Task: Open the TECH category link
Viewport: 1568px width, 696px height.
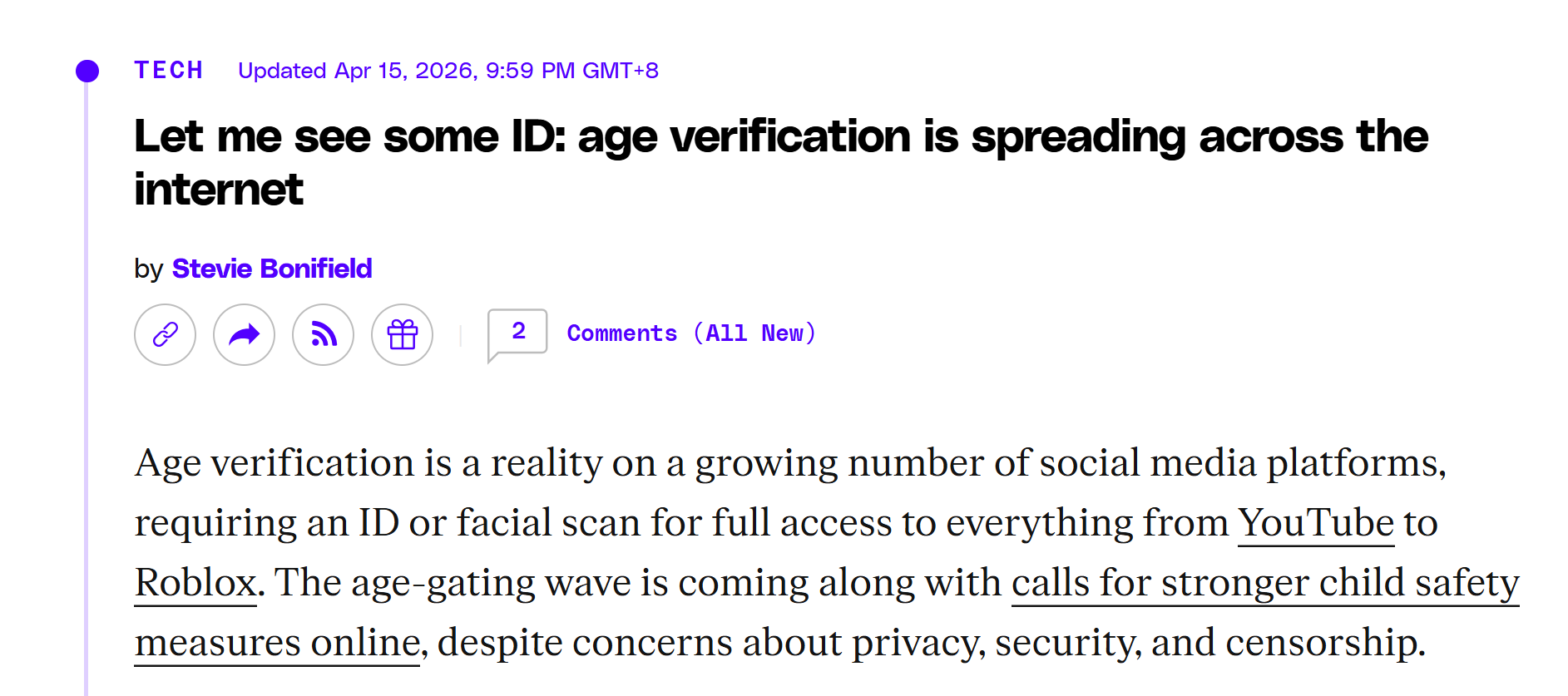Action: (169, 71)
